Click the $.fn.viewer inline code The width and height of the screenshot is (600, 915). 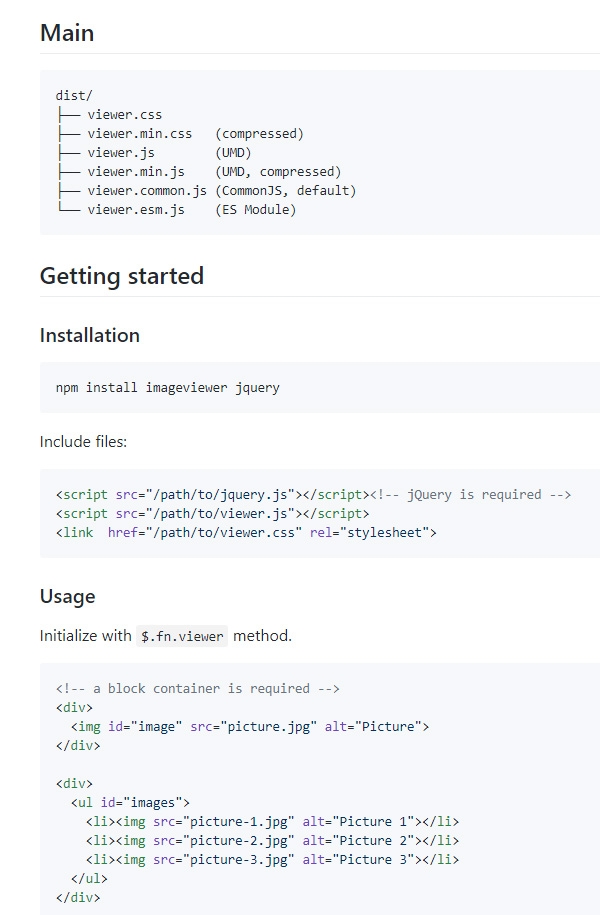coord(182,636)
